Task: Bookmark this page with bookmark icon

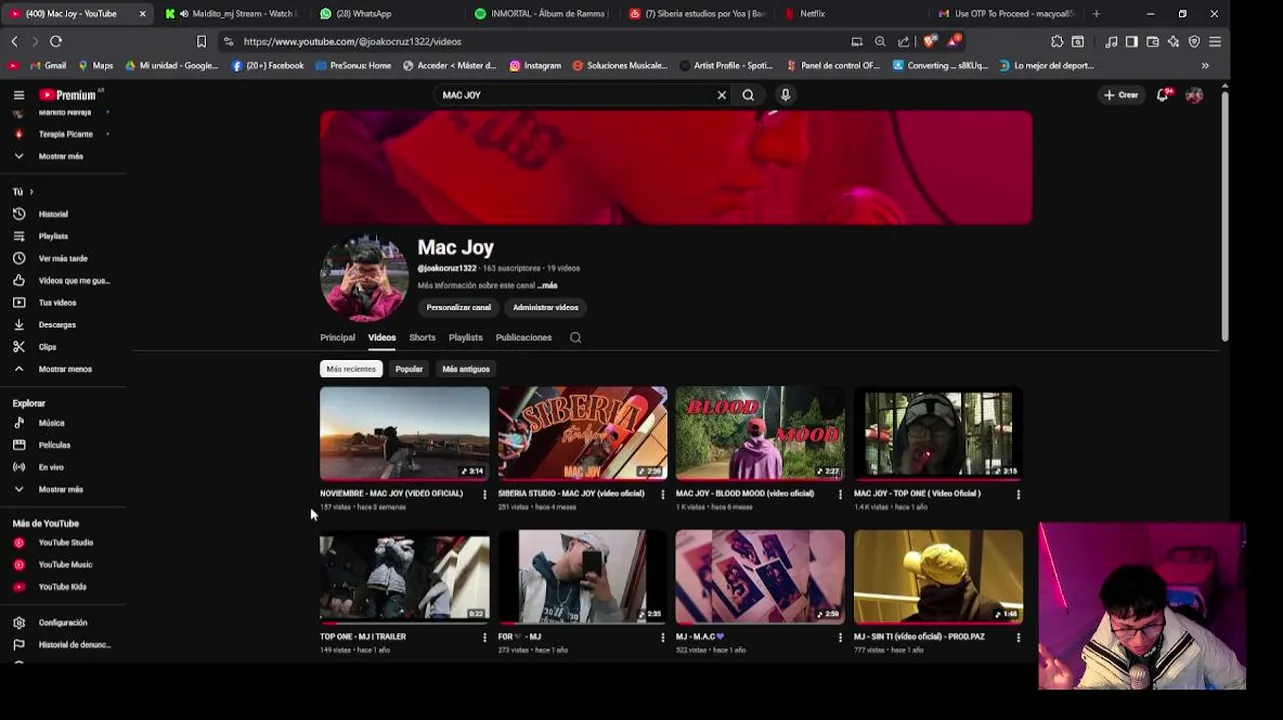Action: (x=201, y=41)
